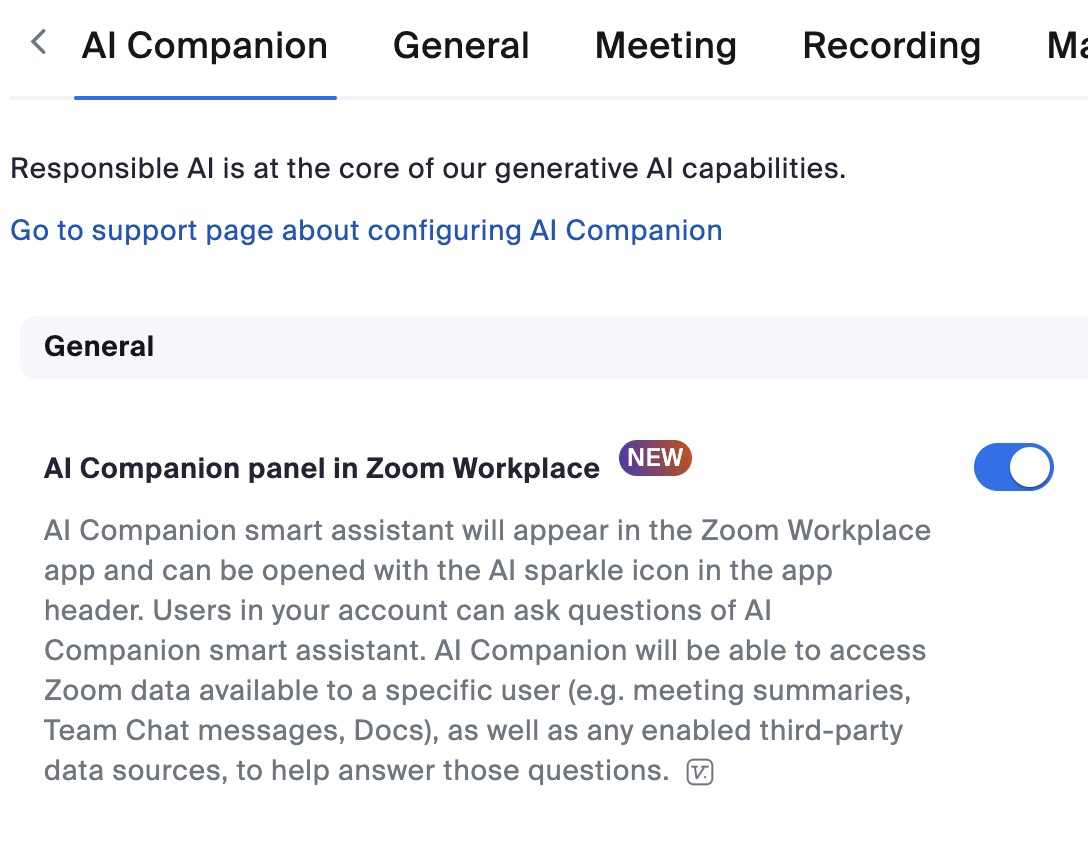Disable AI Companion panel in Zoom Workplace
Image resolution: width=1088 pixels, height=852 pixels.
(1013, 467)
